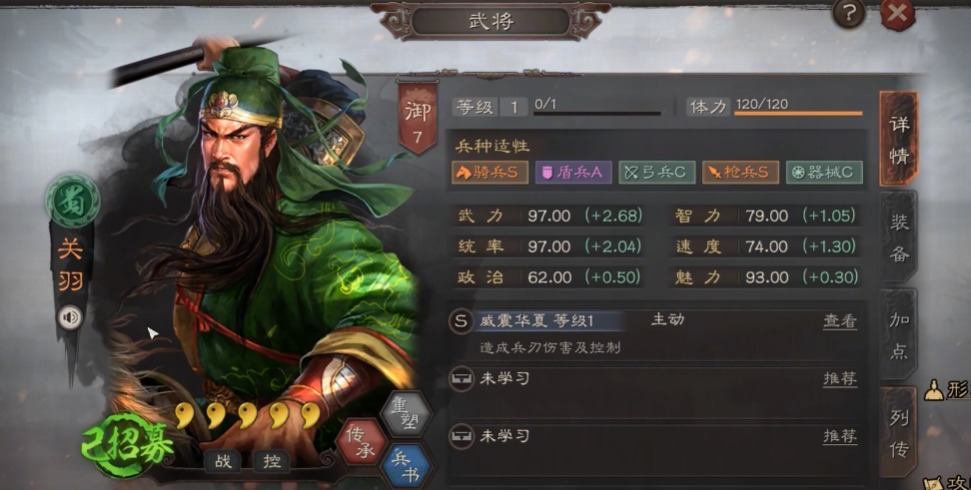The height and width of the screenshot is (490, 971).
Task: Play Guan Yu's voice line speaker icon
Action: click(x=70, y=318)
